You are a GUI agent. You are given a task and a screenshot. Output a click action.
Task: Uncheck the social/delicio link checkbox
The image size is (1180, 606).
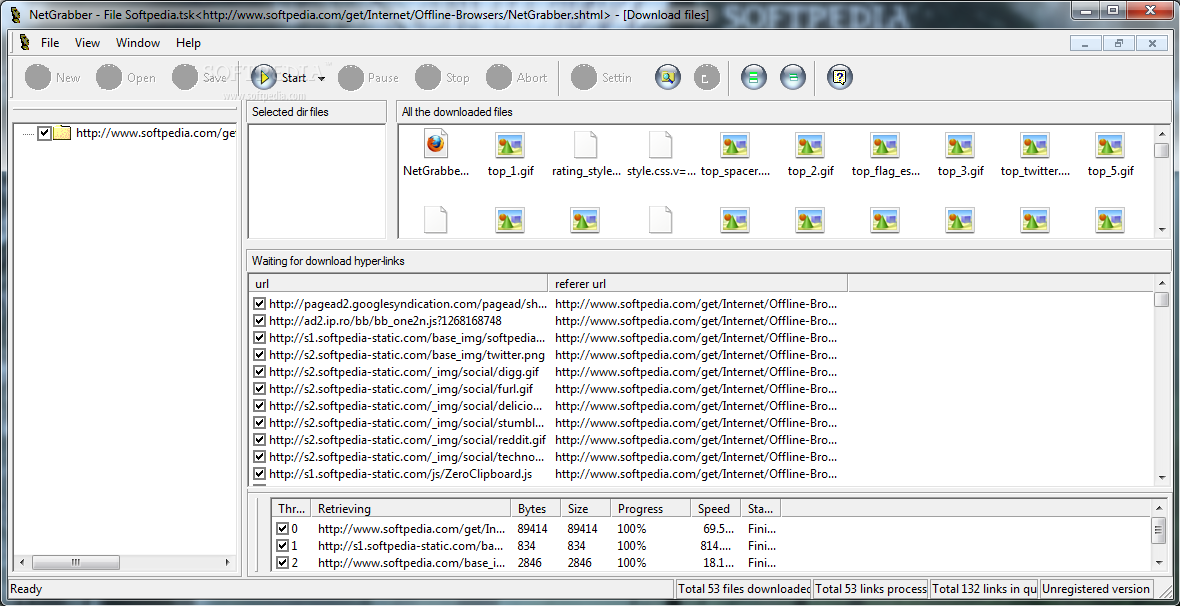point(260,406)
